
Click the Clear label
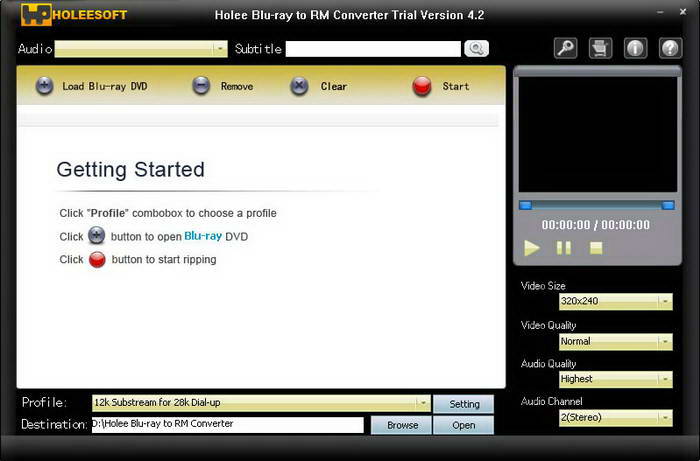[x=333, y=86]
